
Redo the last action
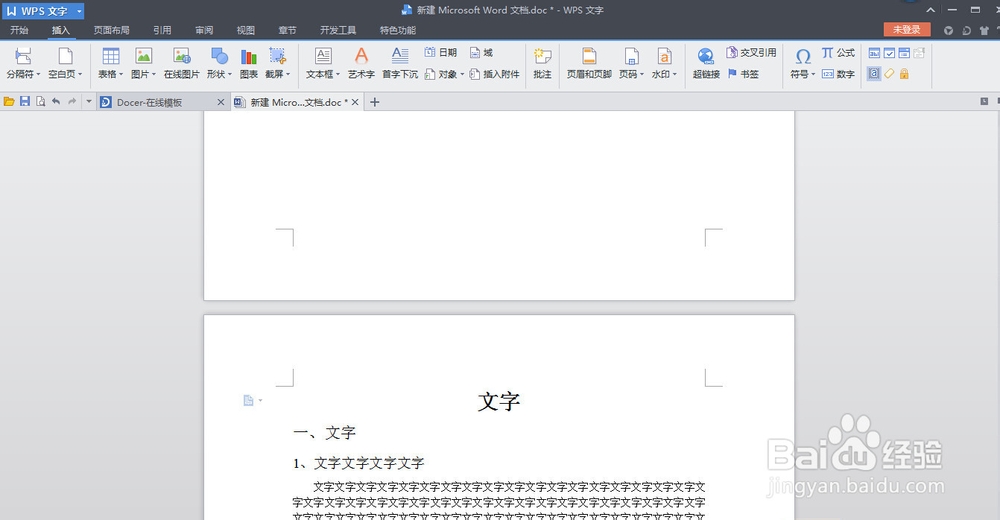coord(72,101)
